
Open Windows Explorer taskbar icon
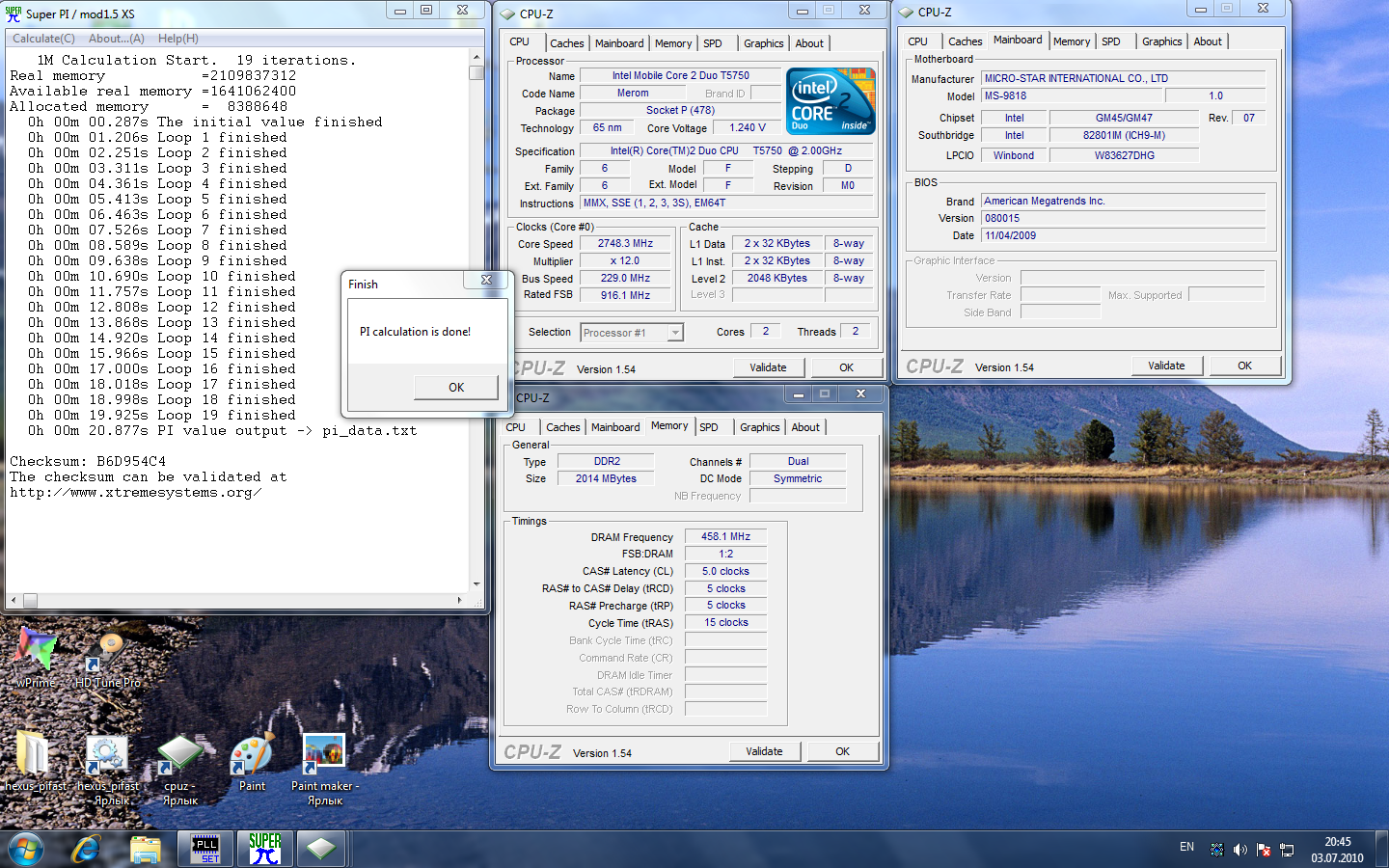point(146,849)
